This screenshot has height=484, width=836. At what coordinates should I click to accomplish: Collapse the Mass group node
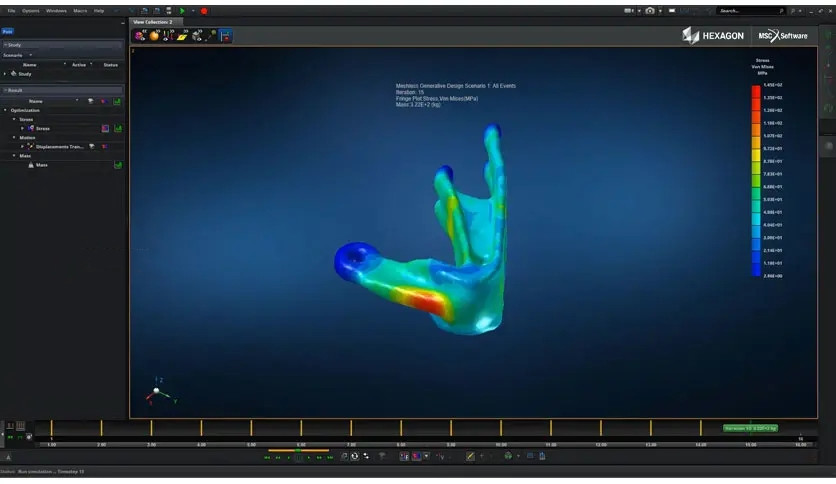click(x=14, y=156)
